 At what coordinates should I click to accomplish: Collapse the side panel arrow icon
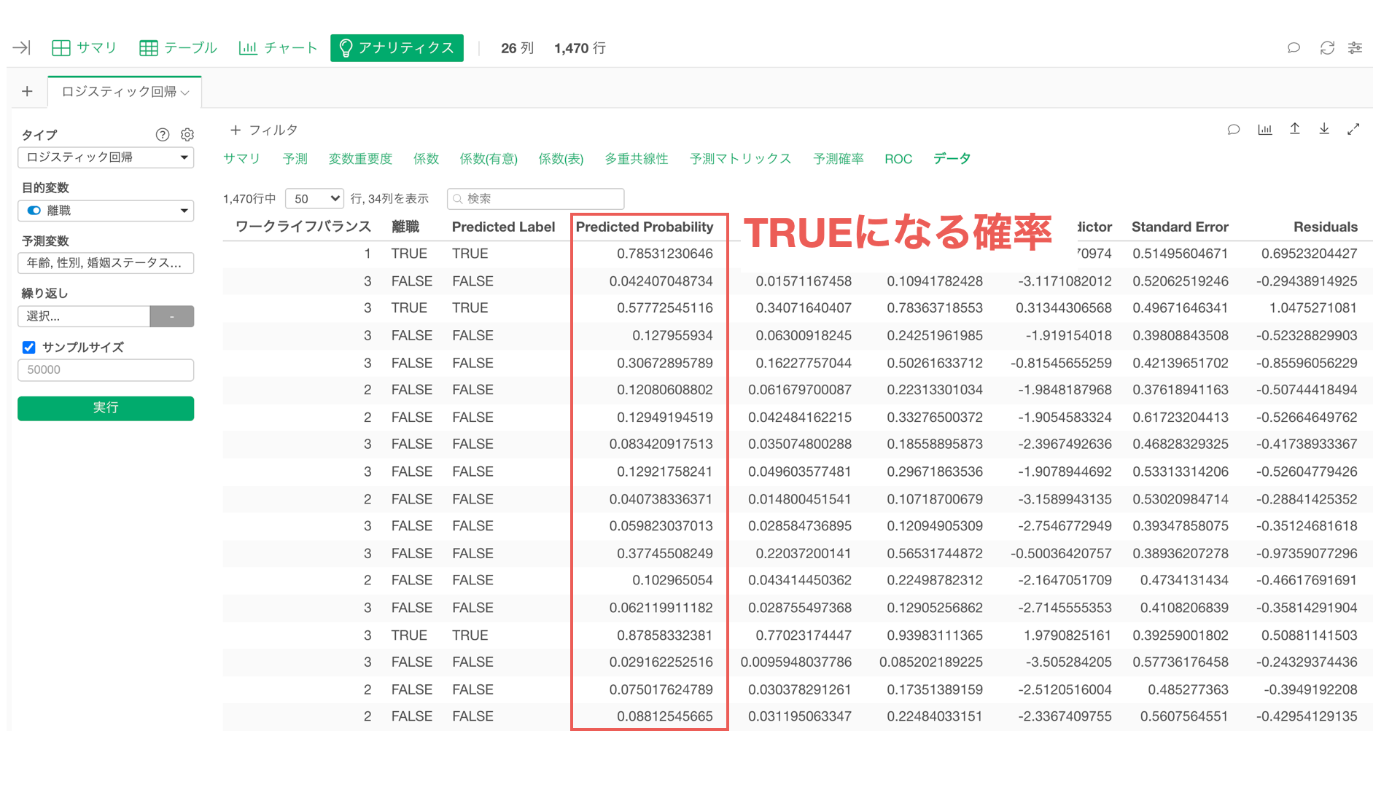pyautogui.click(x=21, y=48)
